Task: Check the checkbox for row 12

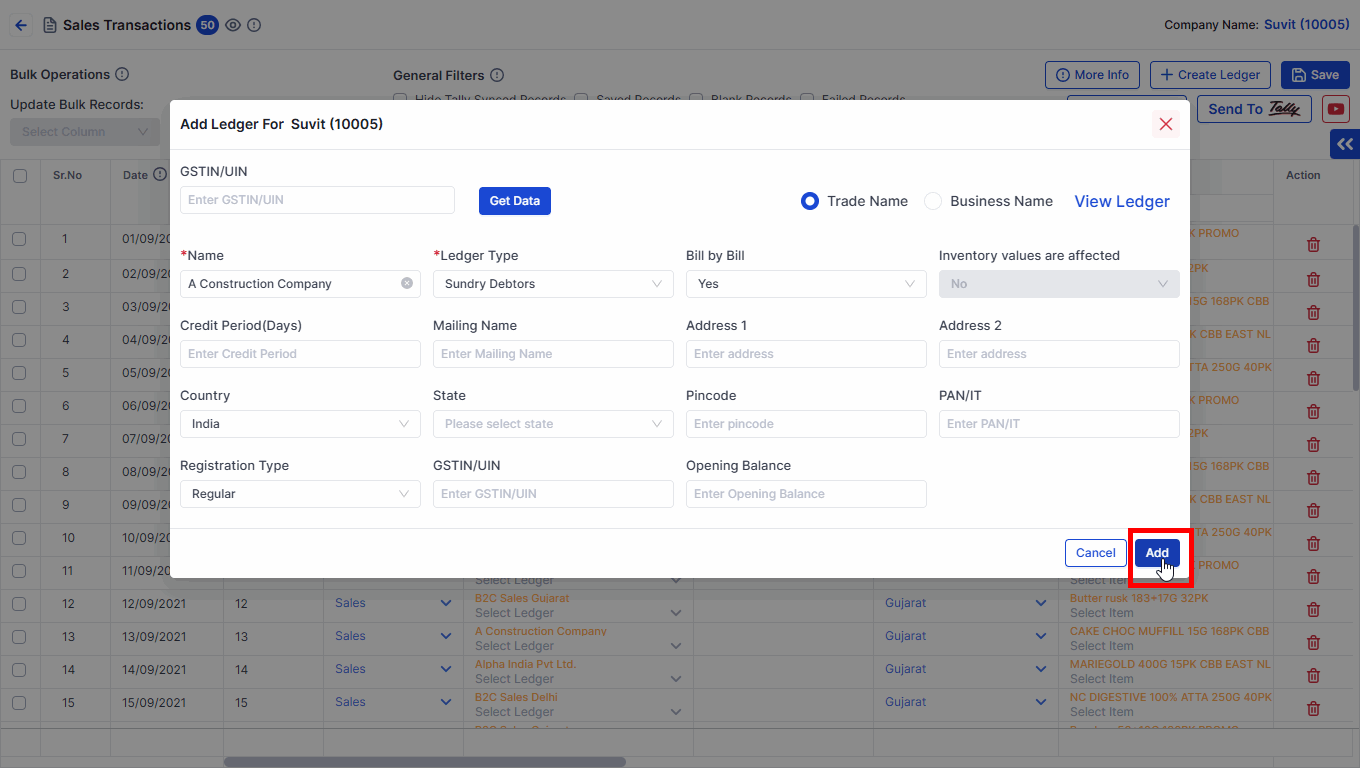Action: click(x=20, y=604)
